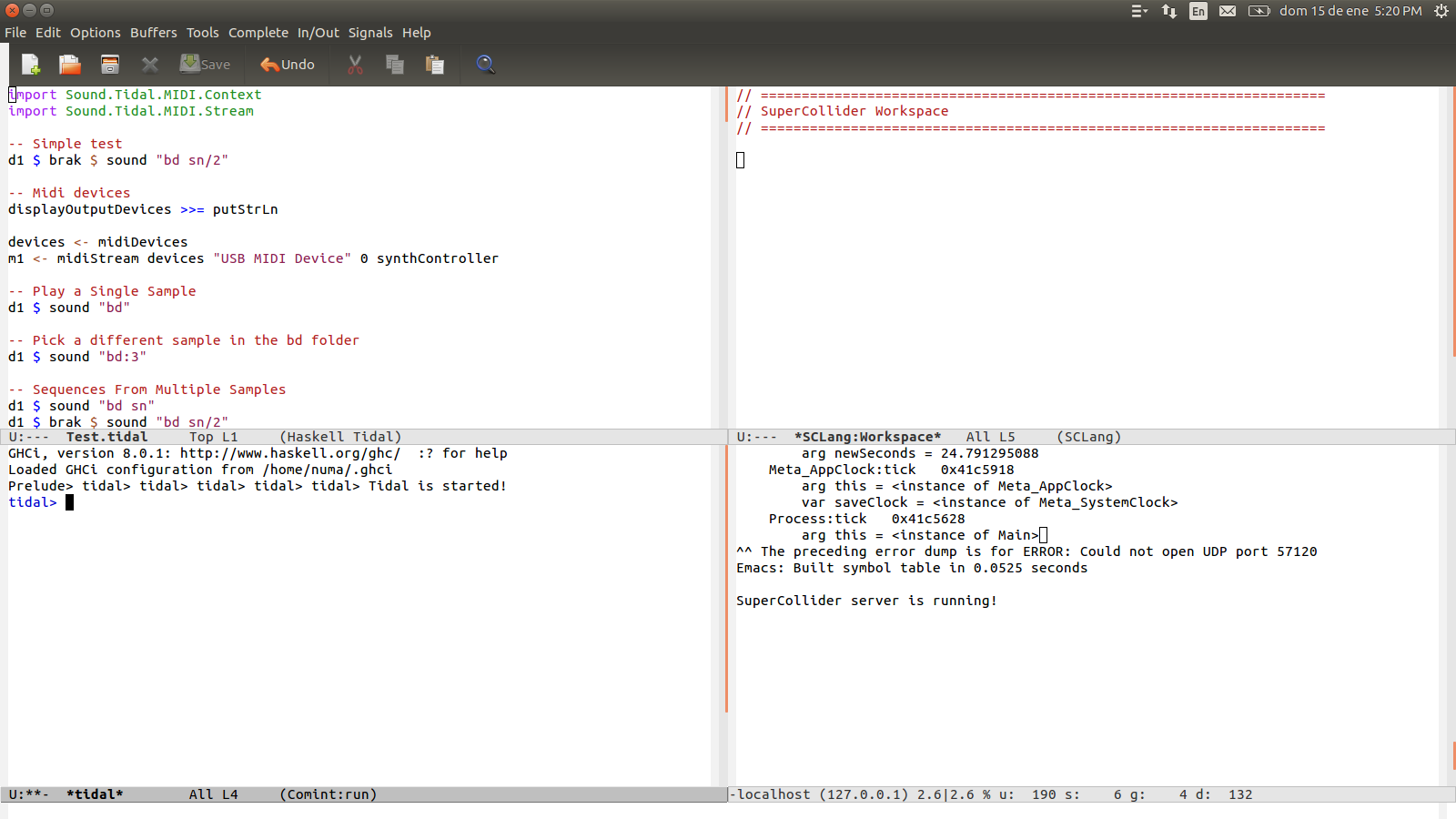Open the En keyboard layout indicator

[x=1198, y=11]
